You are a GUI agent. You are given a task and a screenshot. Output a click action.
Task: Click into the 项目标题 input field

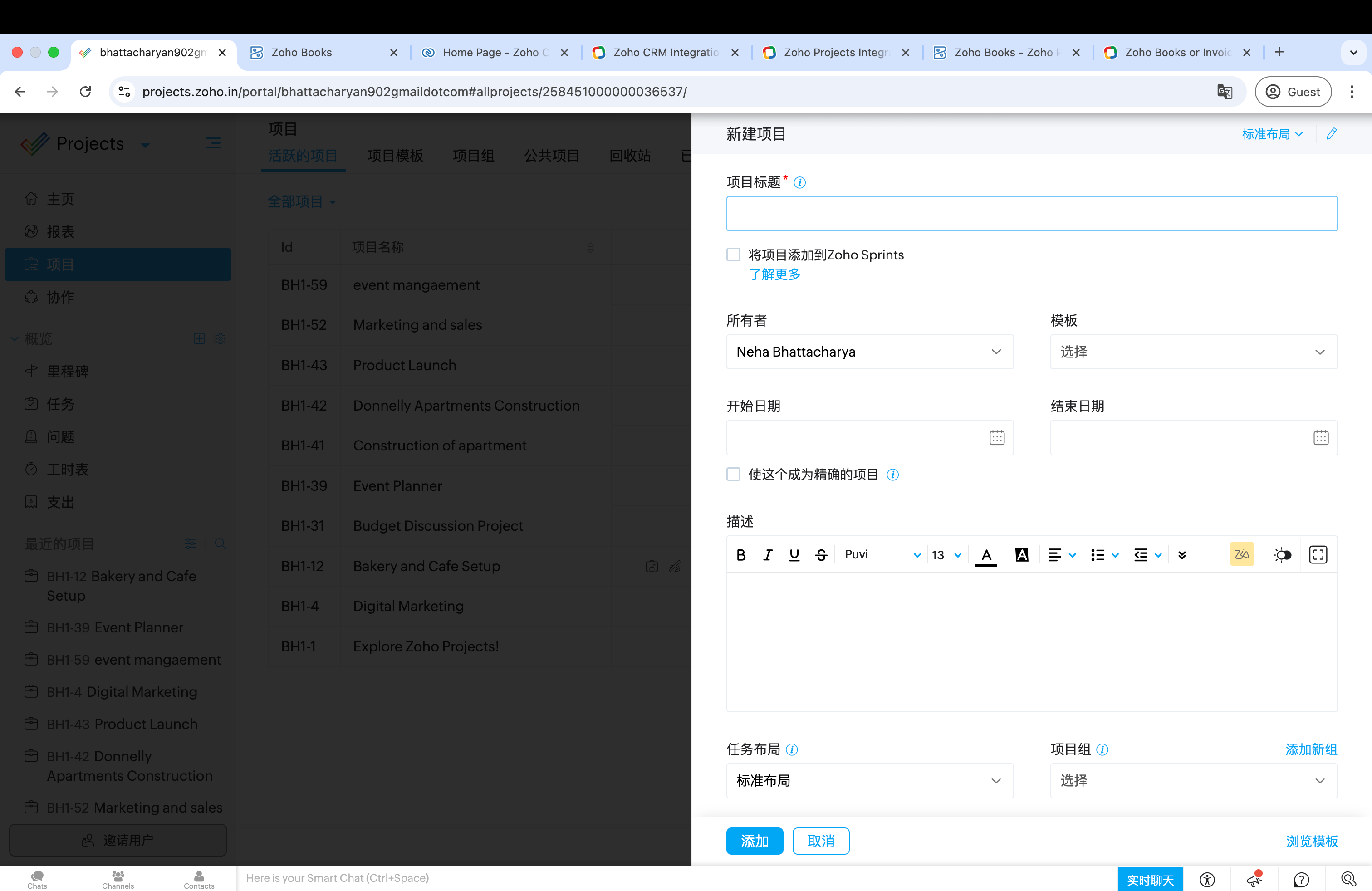point(1031,214)
